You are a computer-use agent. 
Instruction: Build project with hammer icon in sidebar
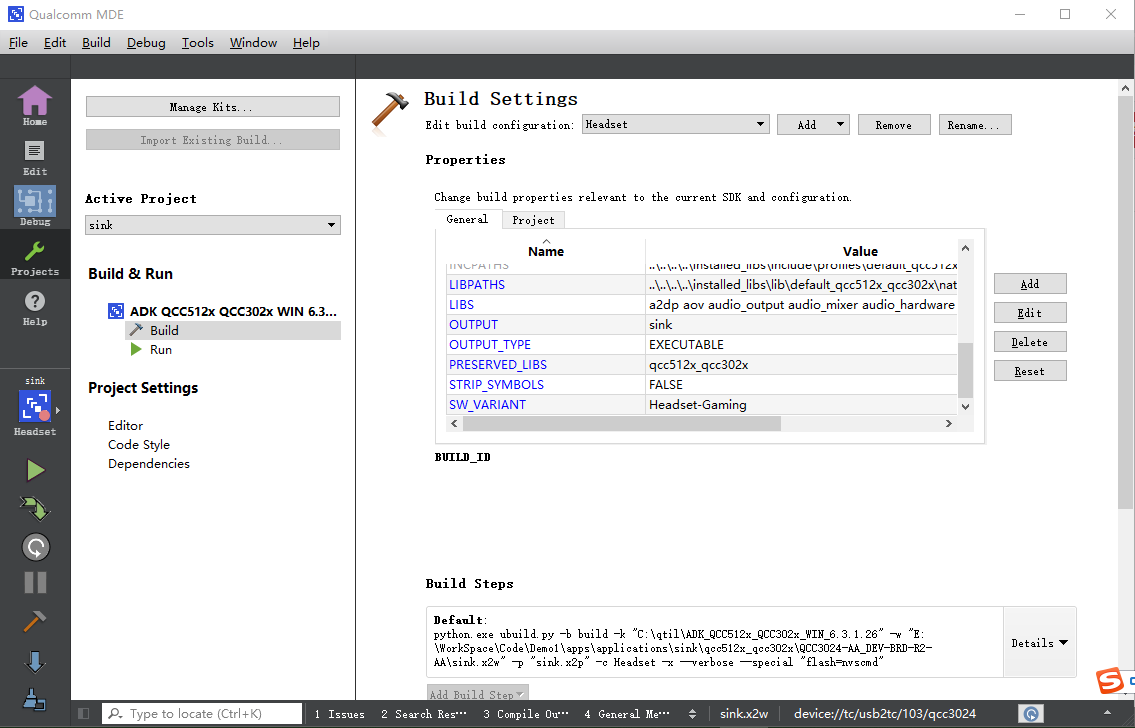35,621
